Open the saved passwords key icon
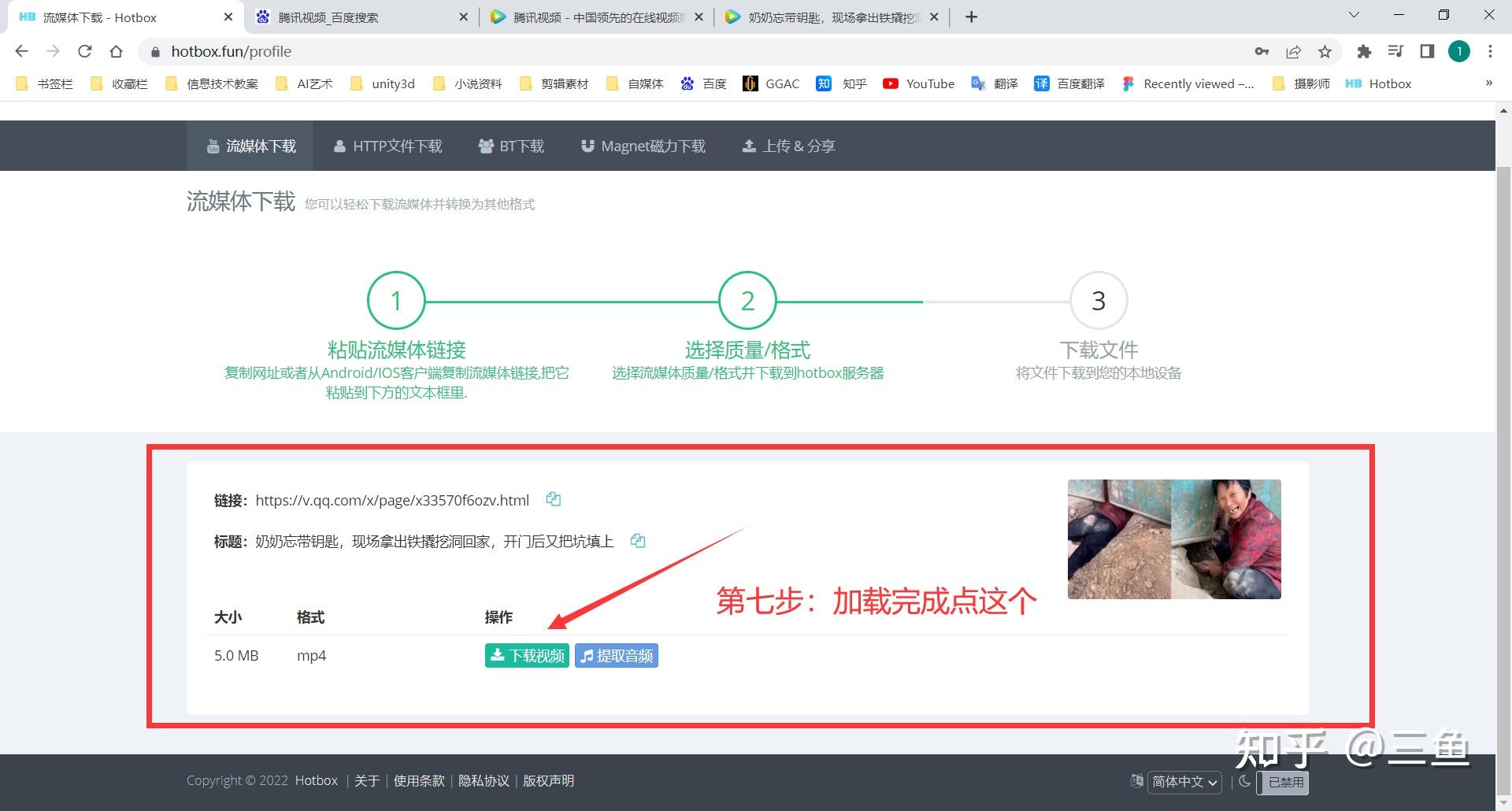 pyautogui.click(x=1262, y=52)
